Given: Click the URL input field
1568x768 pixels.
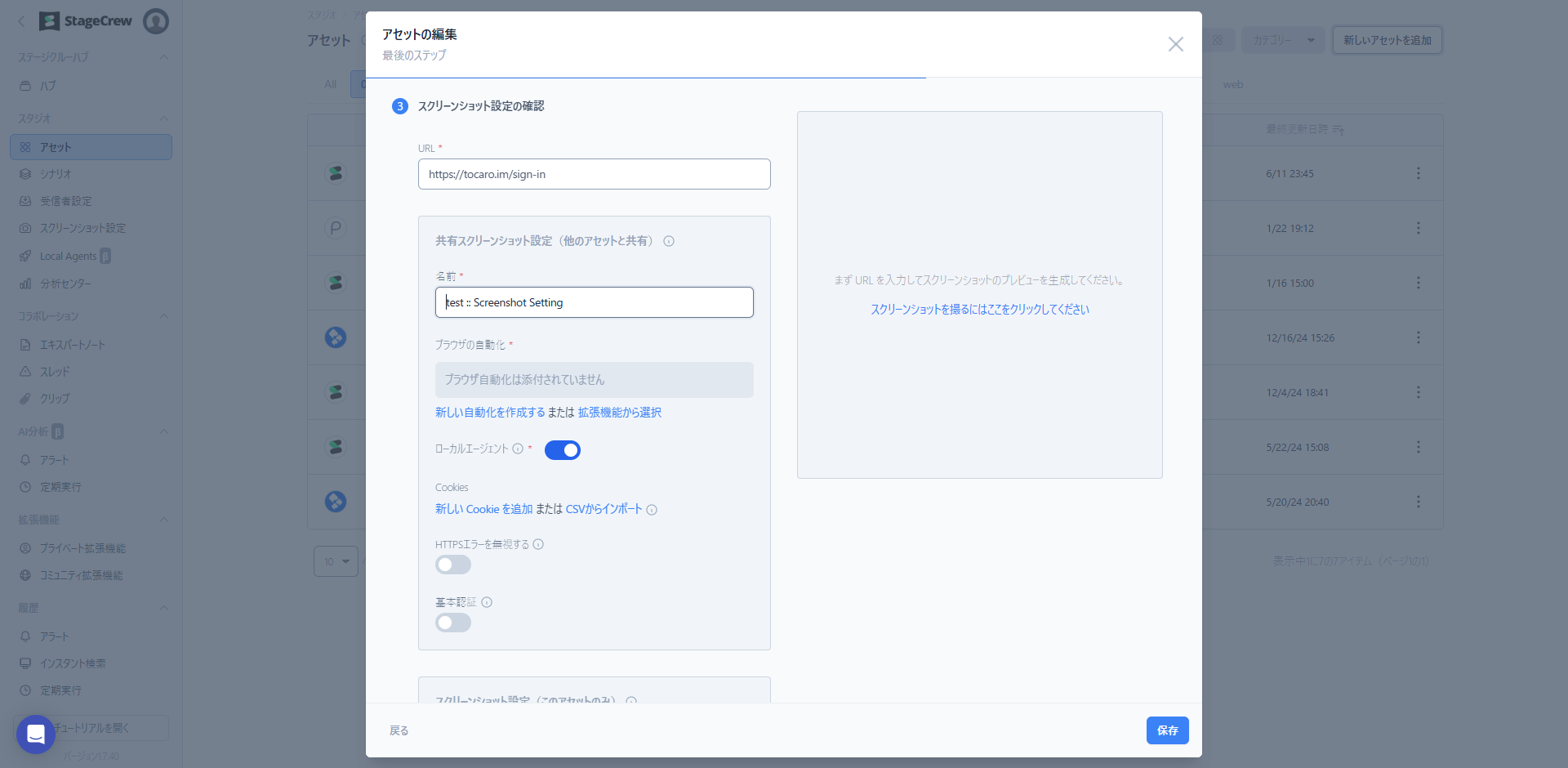Looking at the screenshot, I should [594, 174].
